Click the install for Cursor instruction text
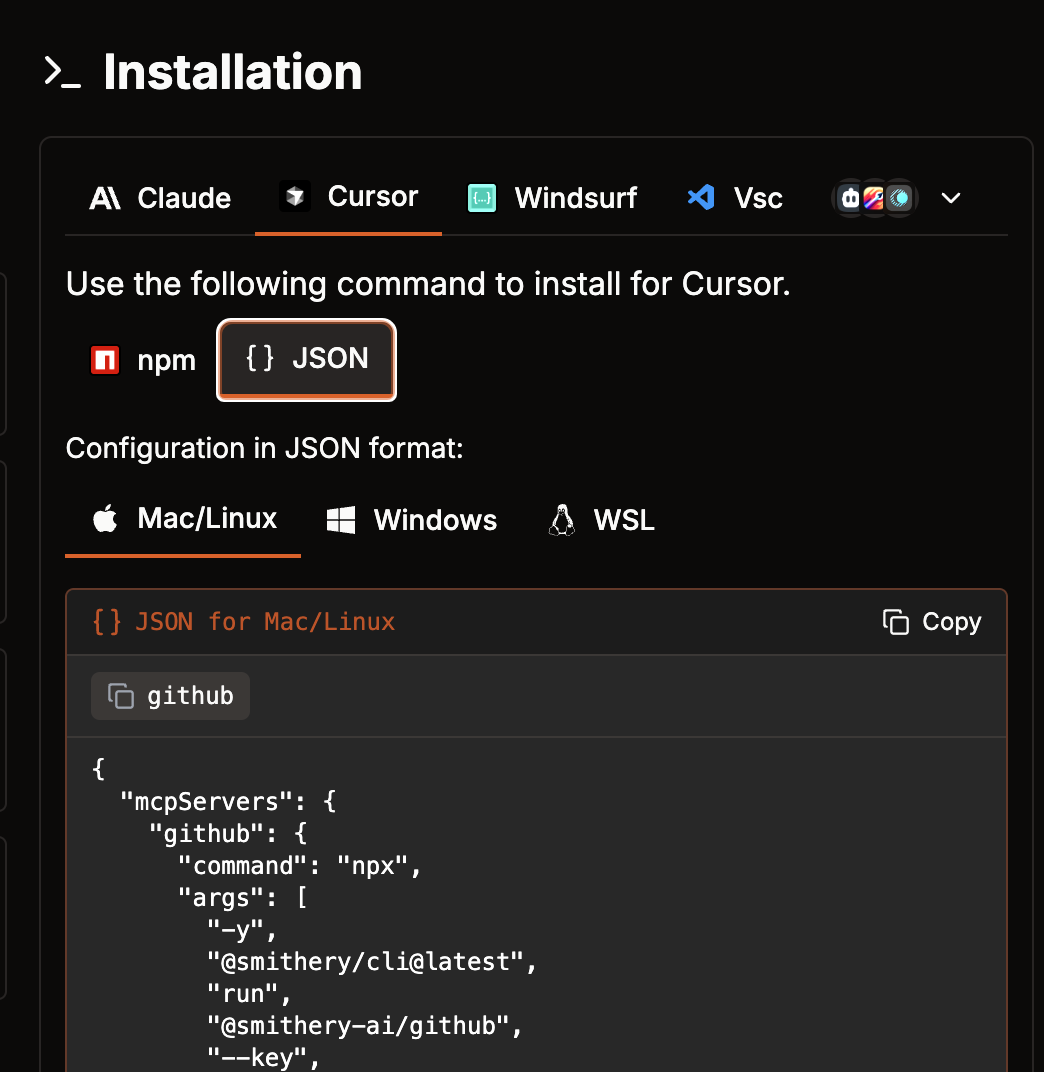1044x1072 pixels. (x=428, y=284)
